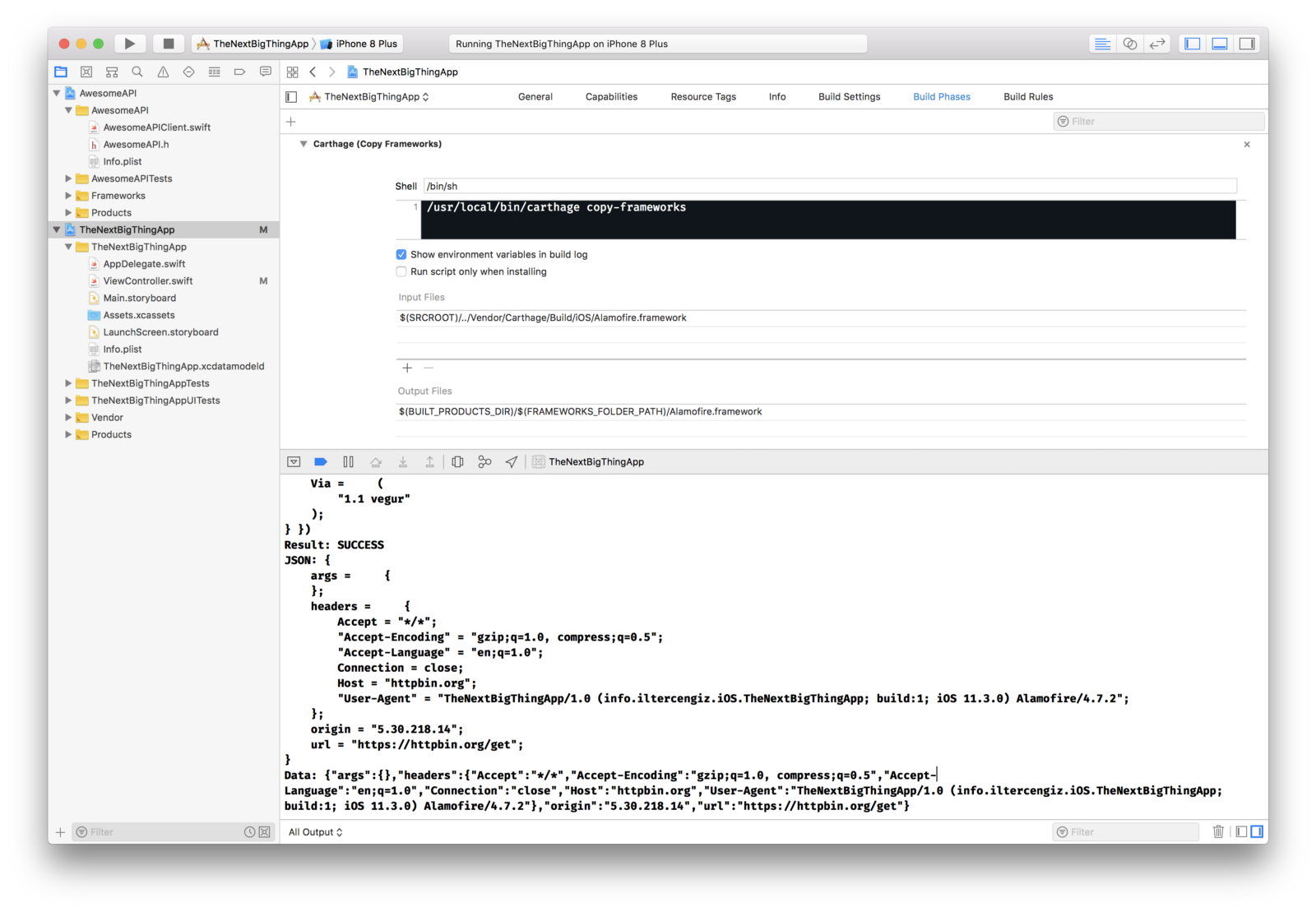Show the variables view pane toggle
The height and width of the screenshot is (912, 1316).
pos(1241,831)
